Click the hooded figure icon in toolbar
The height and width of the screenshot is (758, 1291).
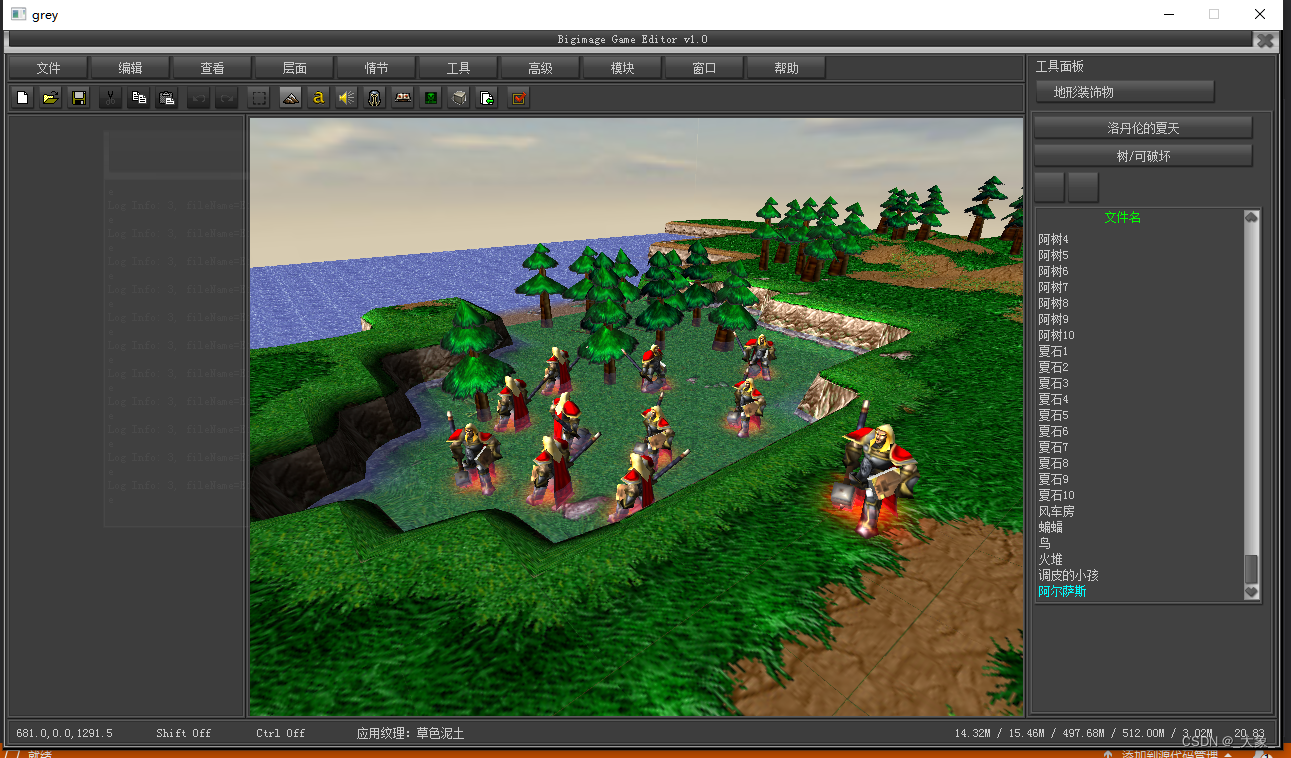click(x=374, y=98)
